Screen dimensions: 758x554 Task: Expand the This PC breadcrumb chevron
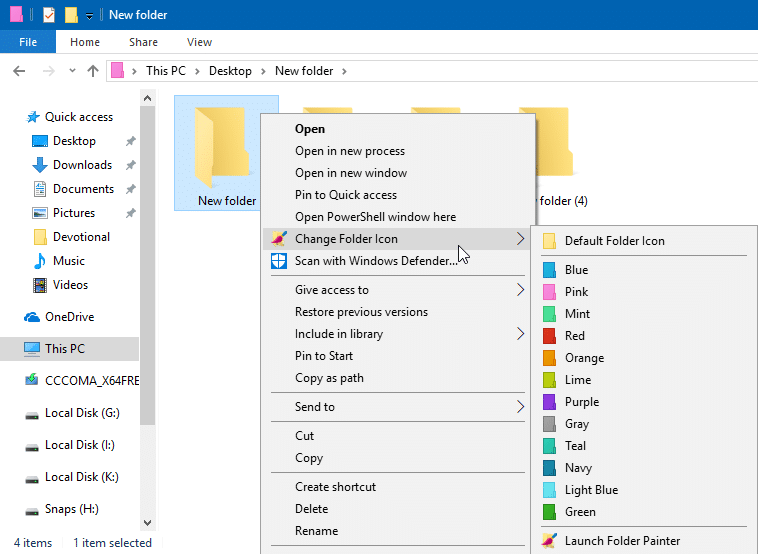197,72
